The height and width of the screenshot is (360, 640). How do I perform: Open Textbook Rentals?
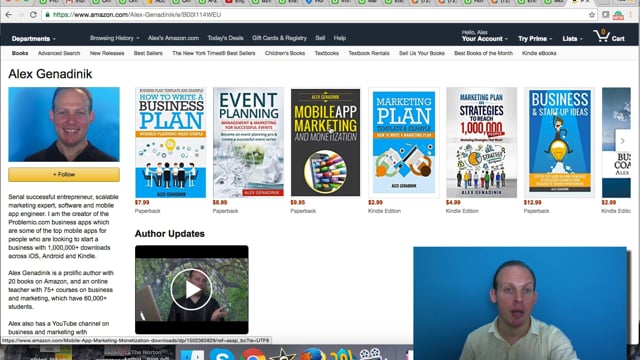click(369, 53)
